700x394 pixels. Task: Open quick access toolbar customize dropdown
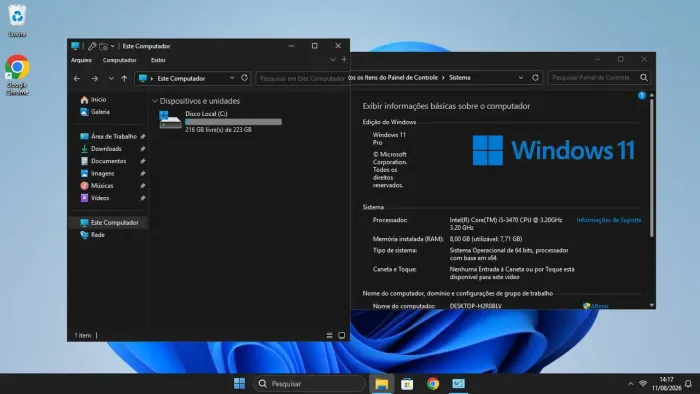(112, 46)
